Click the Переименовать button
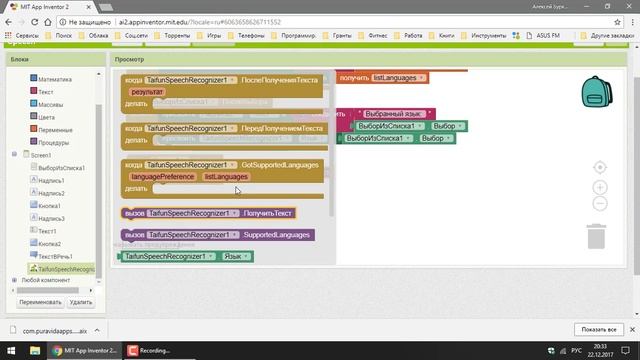Image resolution: width=640 pixels, height=360 pixels. pos(40,302)
